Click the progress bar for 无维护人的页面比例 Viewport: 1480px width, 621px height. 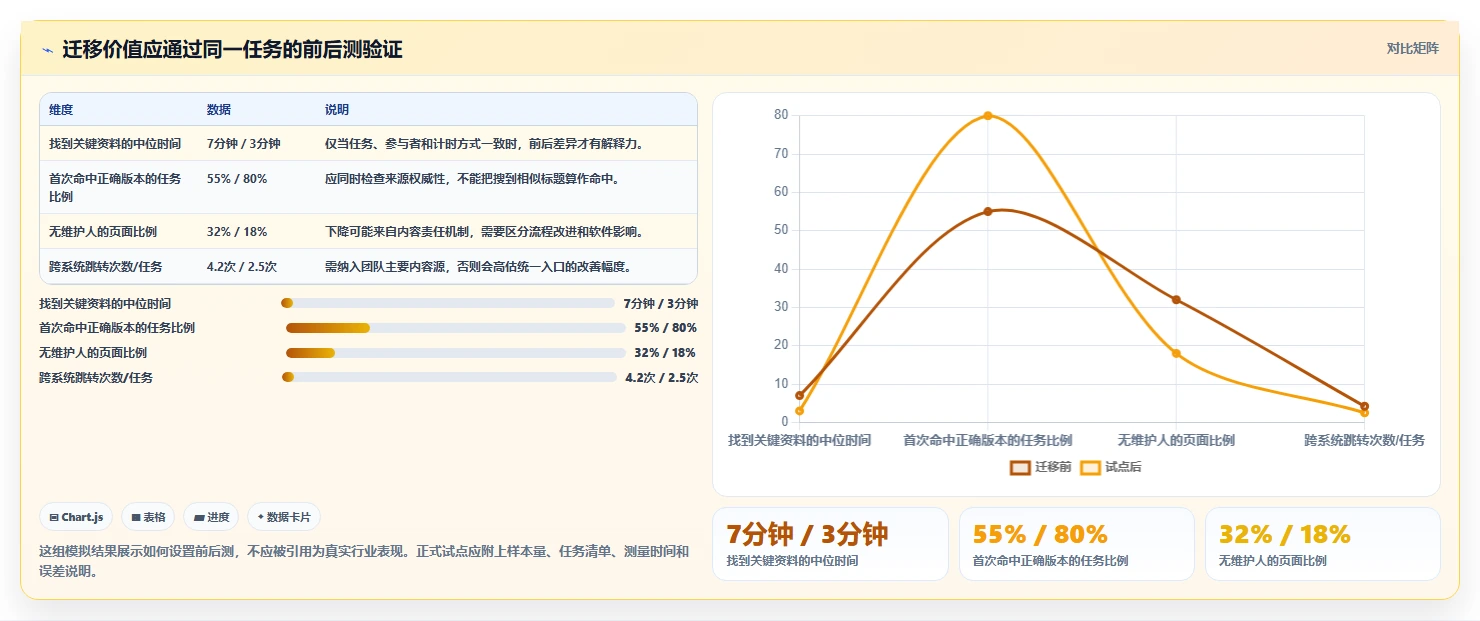pos(456,353)
